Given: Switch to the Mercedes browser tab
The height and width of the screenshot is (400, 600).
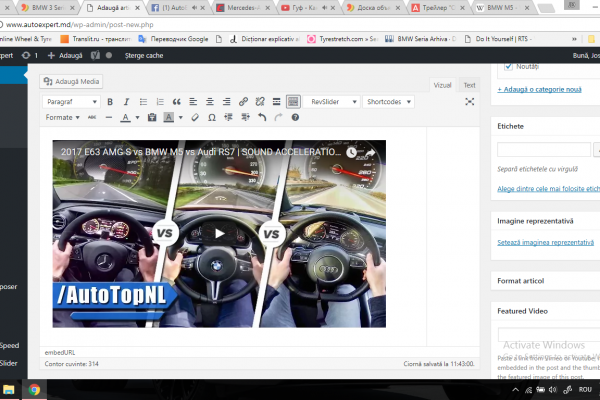Looking at the screenshot, I should [x=243, y=8].
